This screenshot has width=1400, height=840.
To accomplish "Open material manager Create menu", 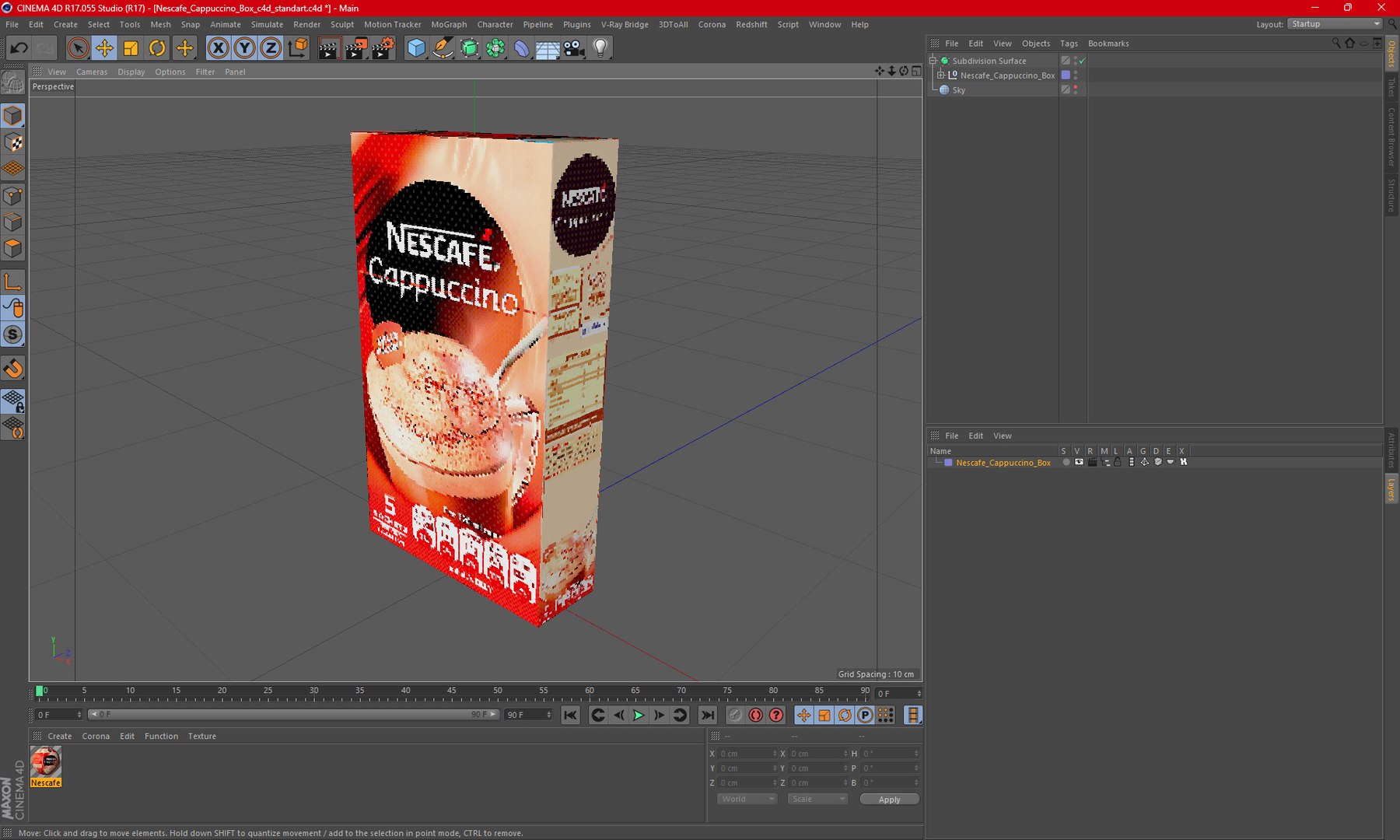I will click(59, 736).
